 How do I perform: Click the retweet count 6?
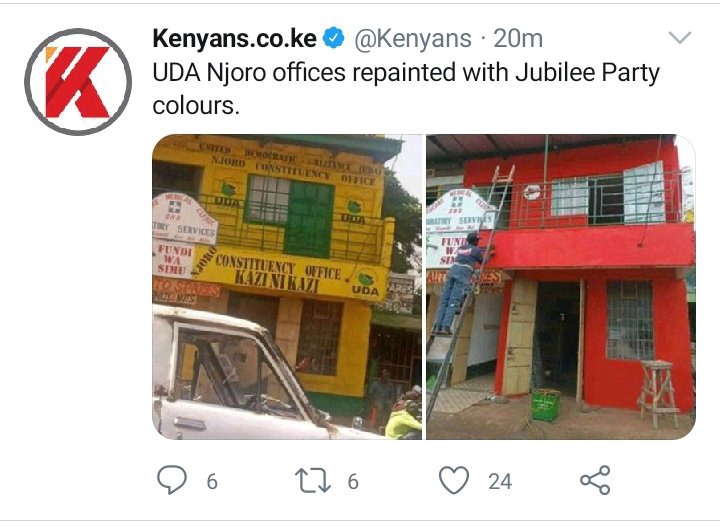pos(353,482)
